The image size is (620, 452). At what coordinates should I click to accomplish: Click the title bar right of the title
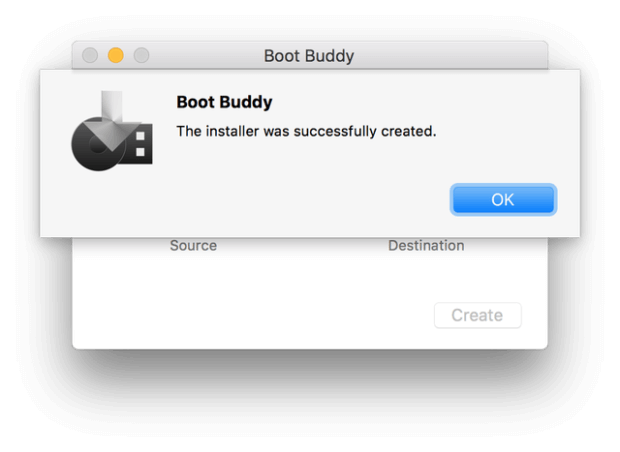450,56
